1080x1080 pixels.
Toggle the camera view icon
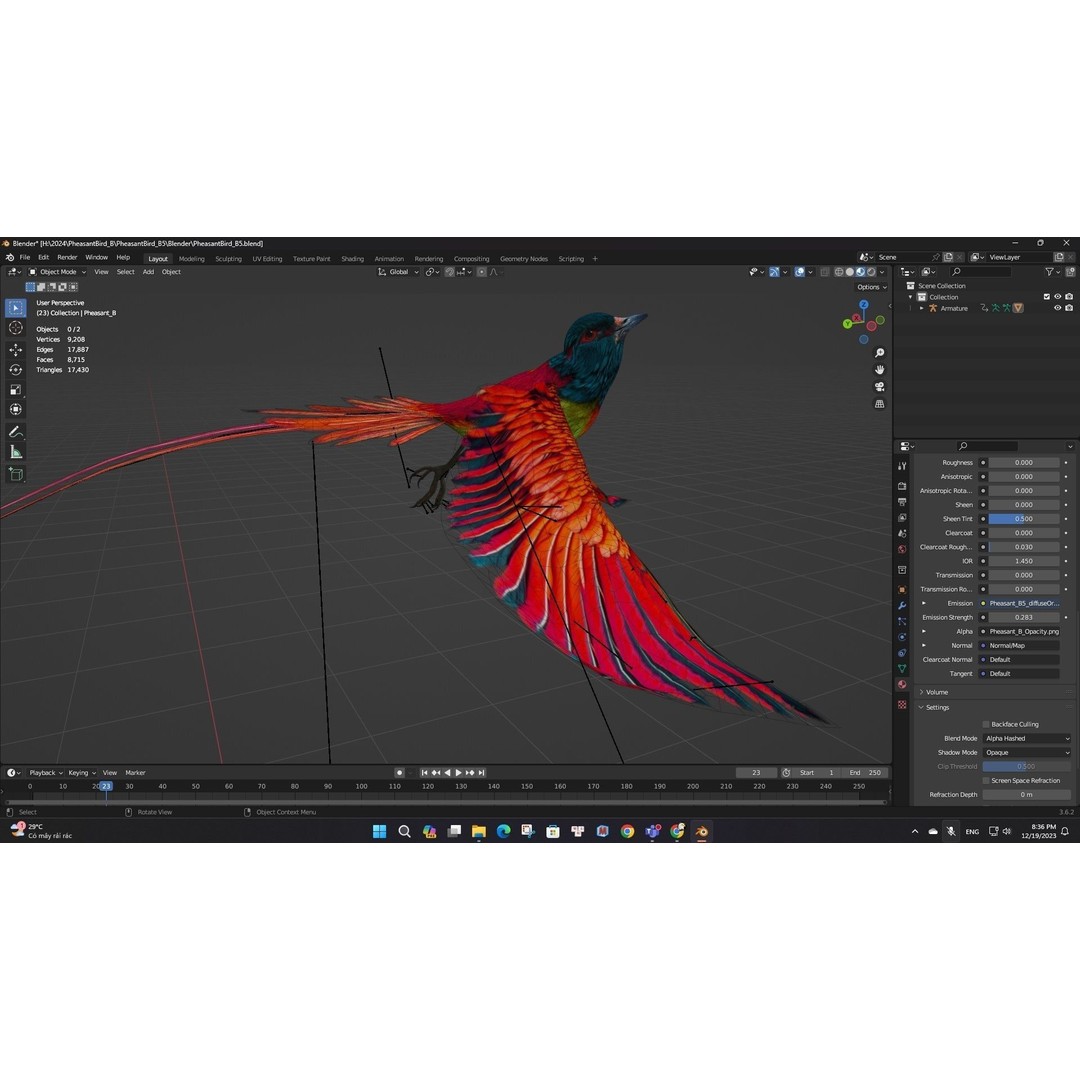880,387
